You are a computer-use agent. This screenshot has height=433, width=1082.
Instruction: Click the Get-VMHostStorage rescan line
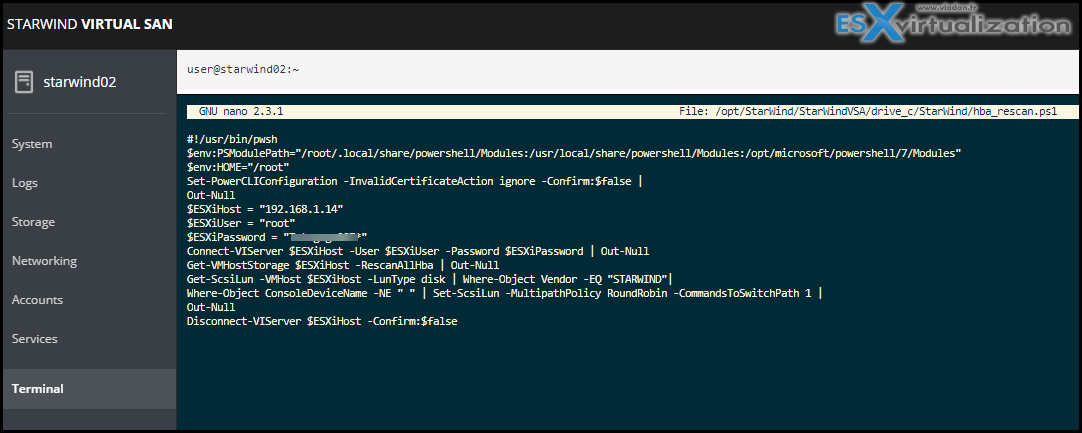(x=343, y=265)
